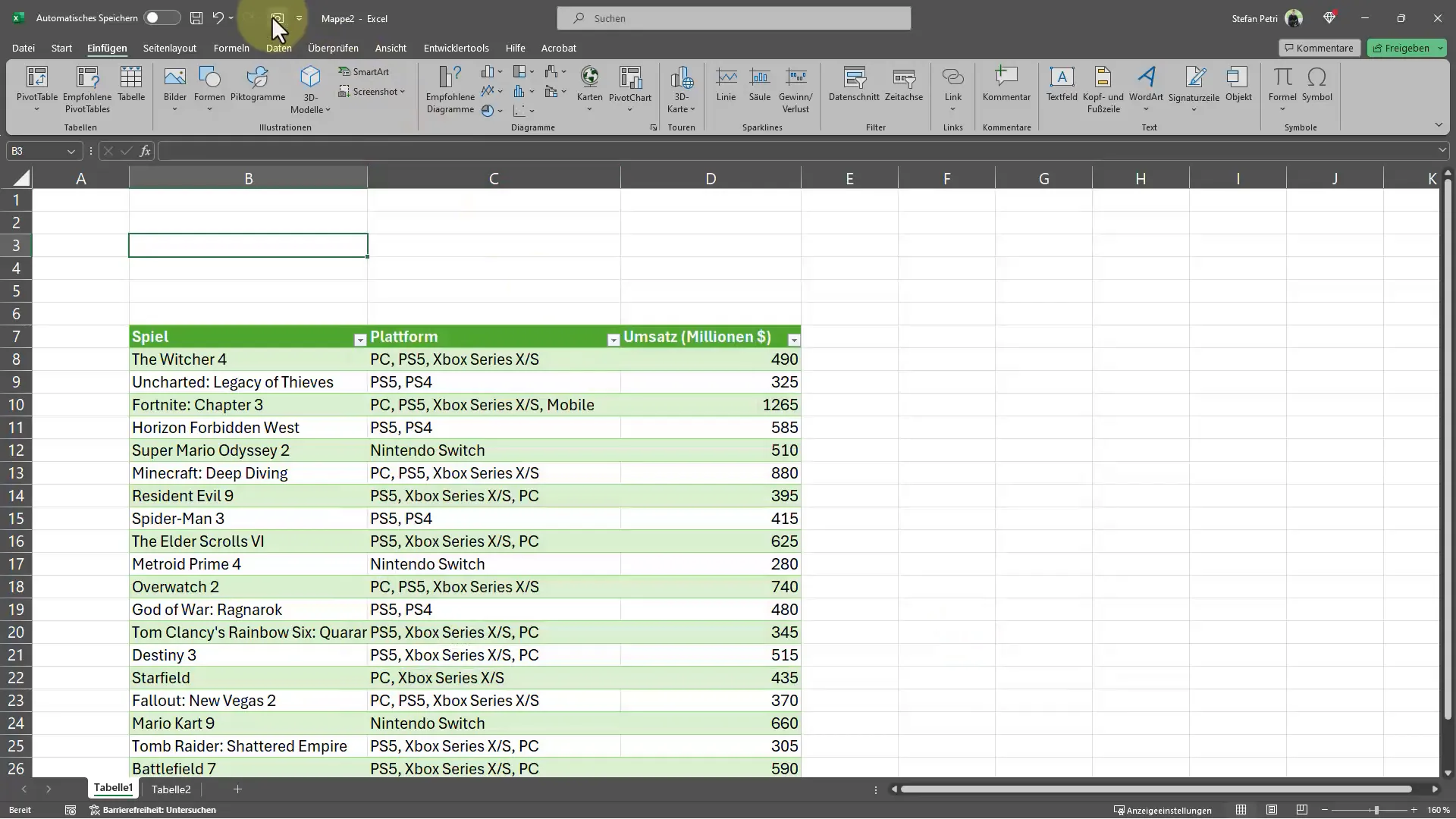Screen dimensions: 1456x819
Task: Insert a Datenschnitt slicer
Action: tap(854, 83)
